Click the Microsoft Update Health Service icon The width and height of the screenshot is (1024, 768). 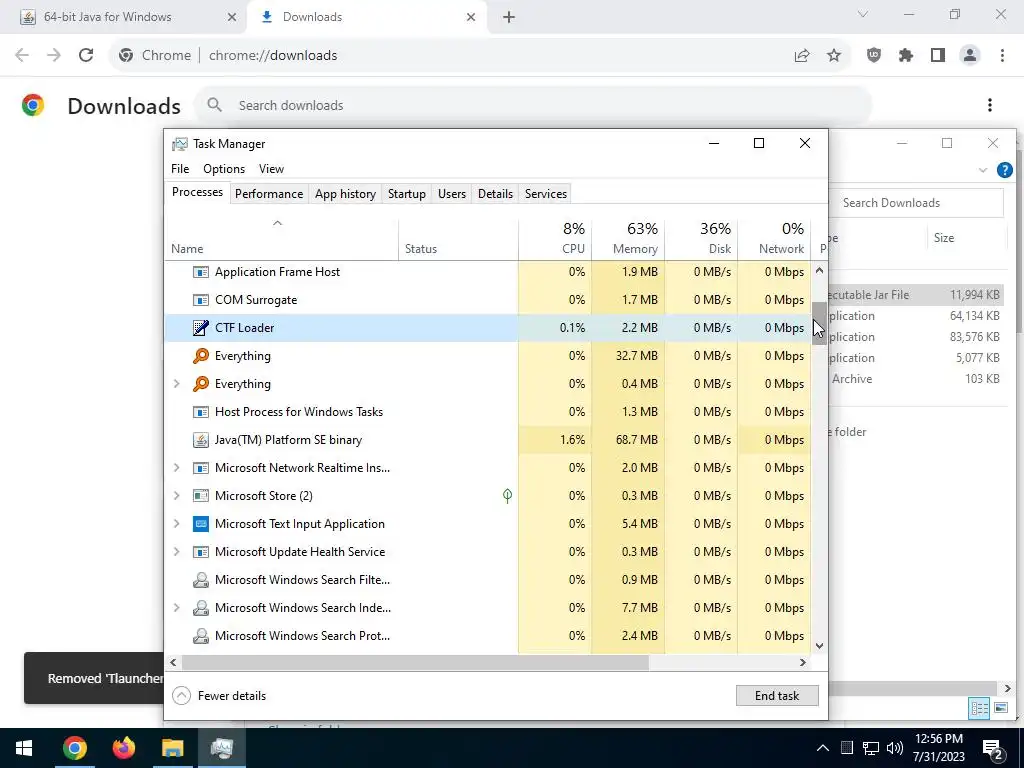pos(200,552)
